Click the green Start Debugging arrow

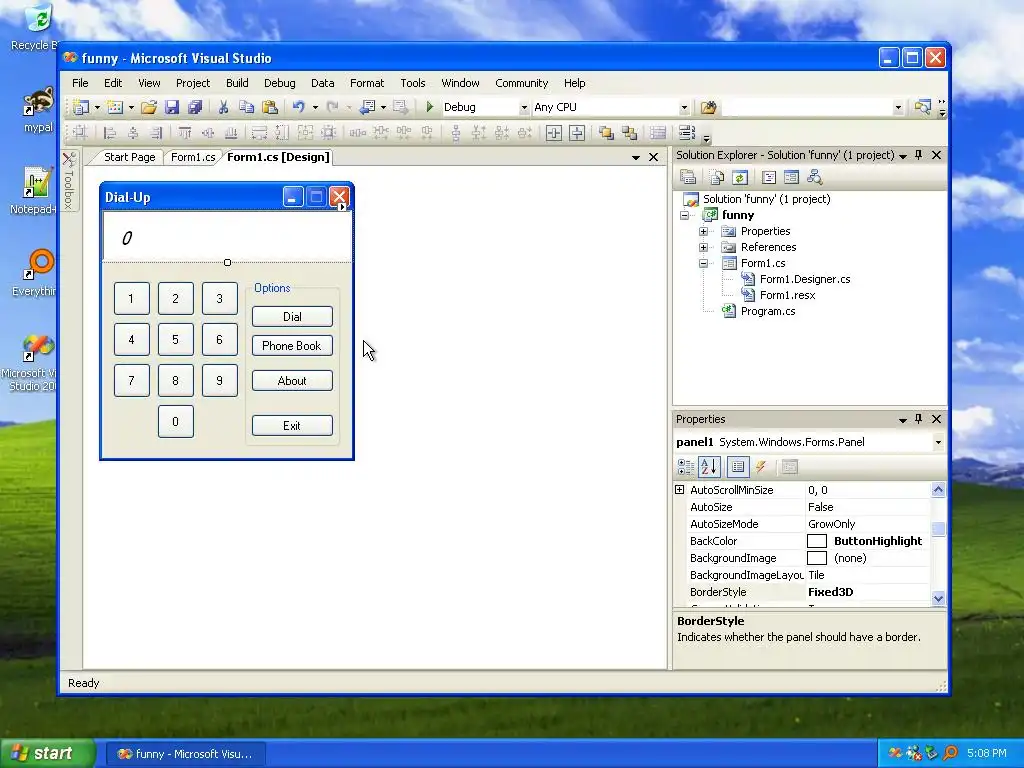[430, 107]
